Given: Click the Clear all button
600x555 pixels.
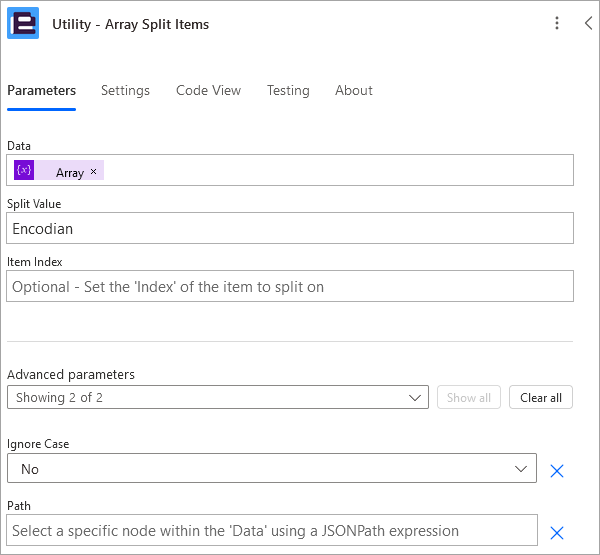Looking at the screenshot, I should pyautogui.click(x=541, y=397).
